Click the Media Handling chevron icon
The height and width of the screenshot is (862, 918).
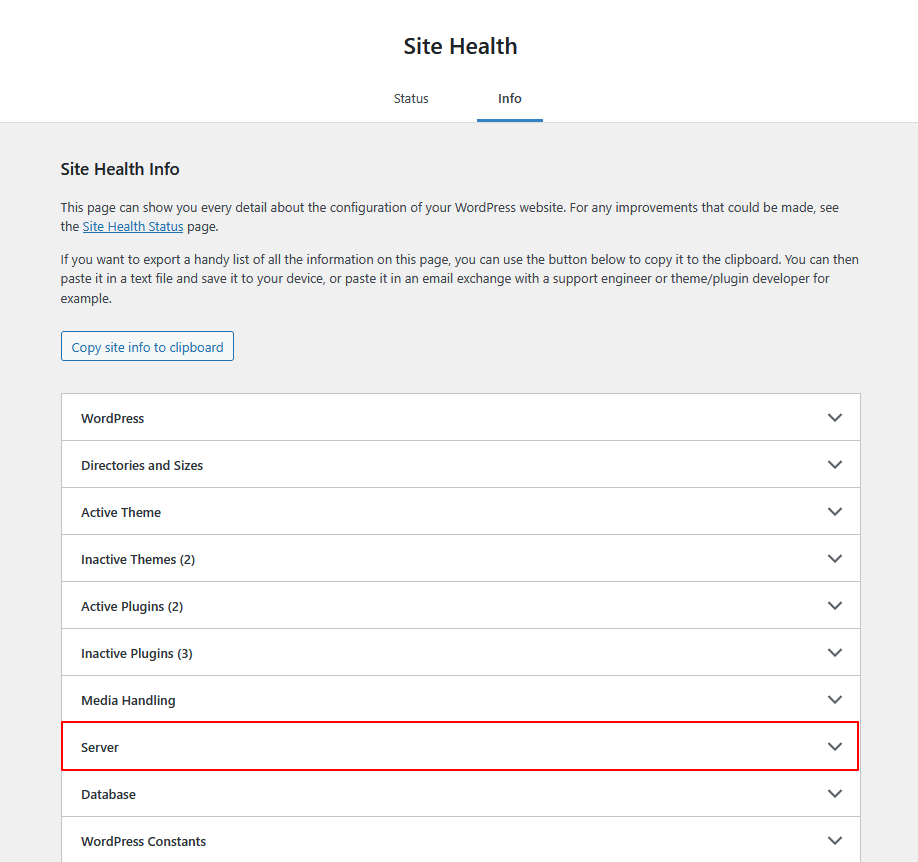tap(835, 699)
